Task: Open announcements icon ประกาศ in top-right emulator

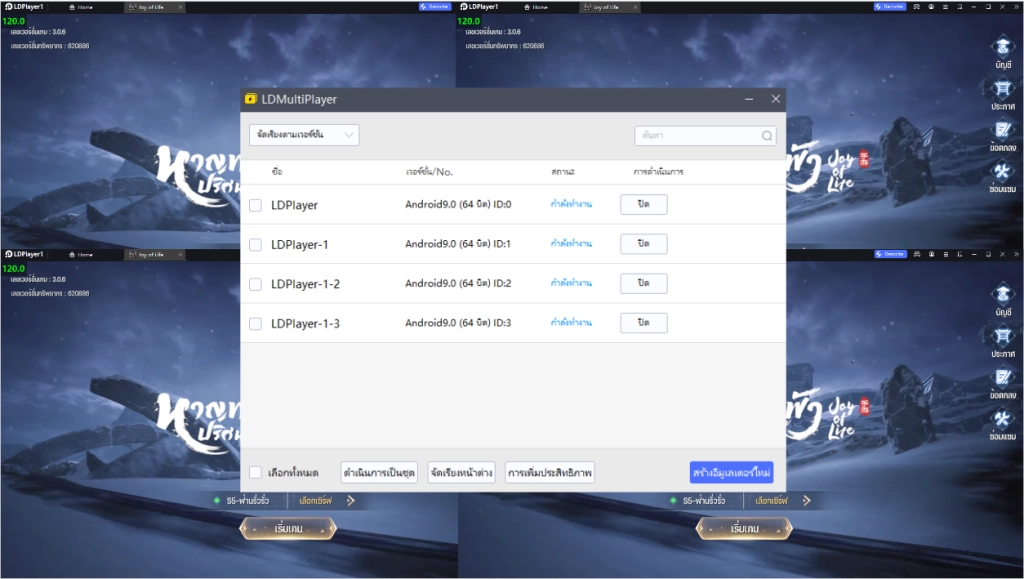Action: (x=1002, y=94)
